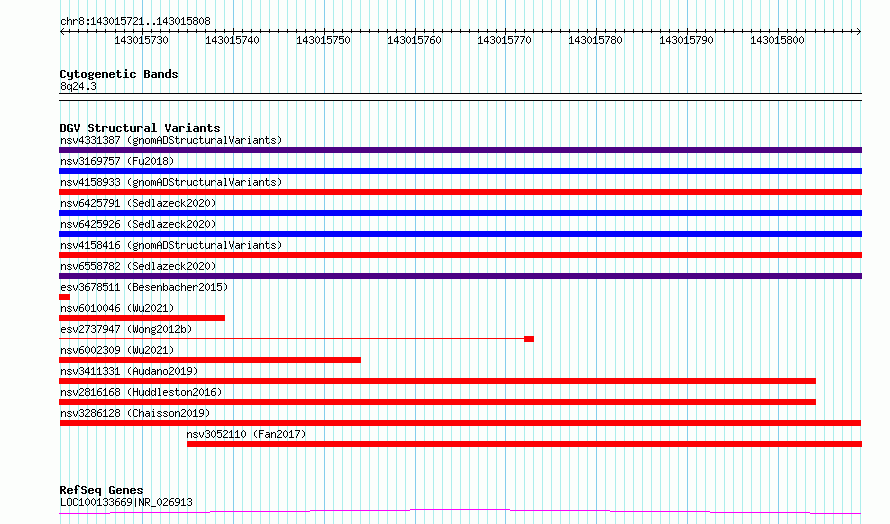The image size is (890, 524).
Task: Open variant label nsv6002309 (Wu2021)
Action: (117, 350)
